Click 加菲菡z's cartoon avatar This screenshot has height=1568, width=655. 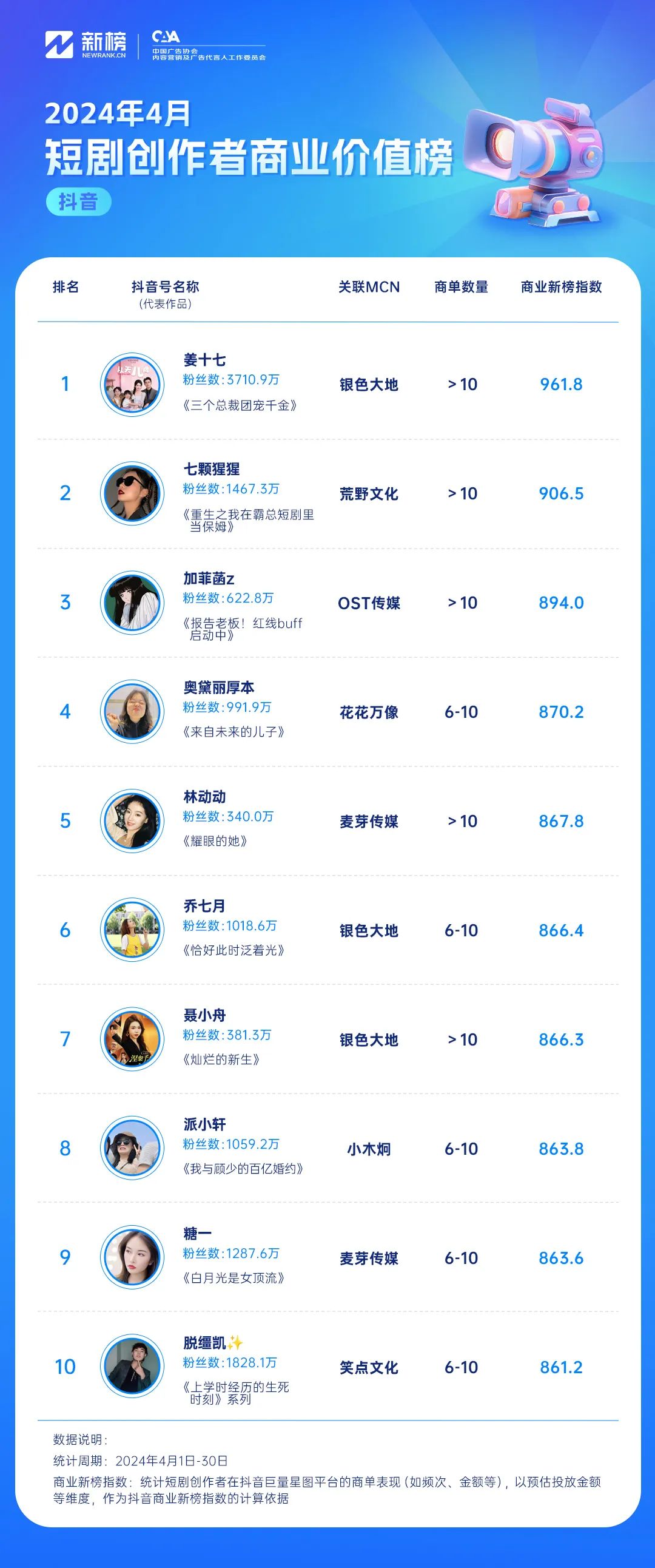tap(132, 603)
